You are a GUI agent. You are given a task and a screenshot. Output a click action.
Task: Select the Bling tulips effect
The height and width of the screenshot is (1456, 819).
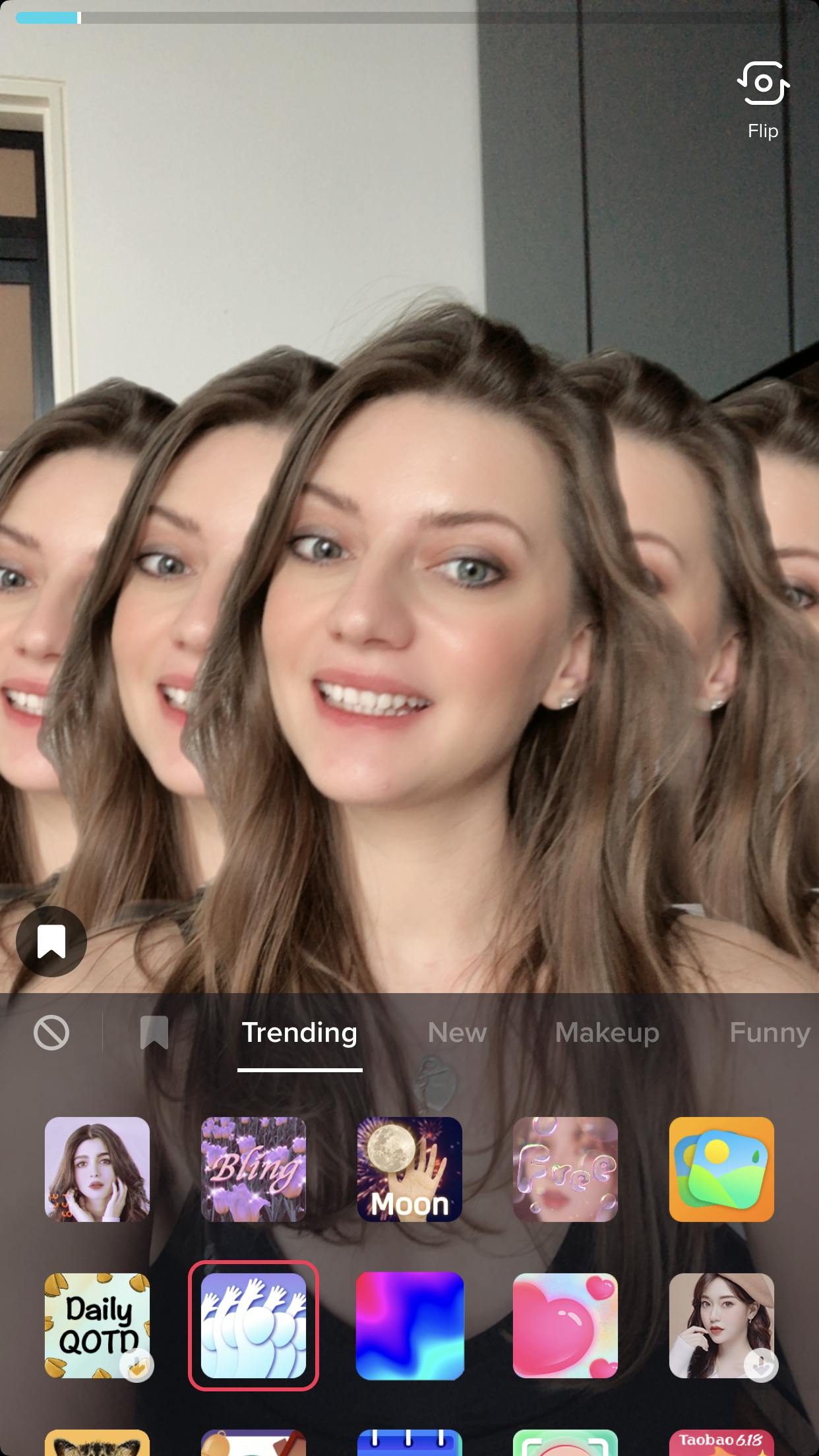[253, 1169]
